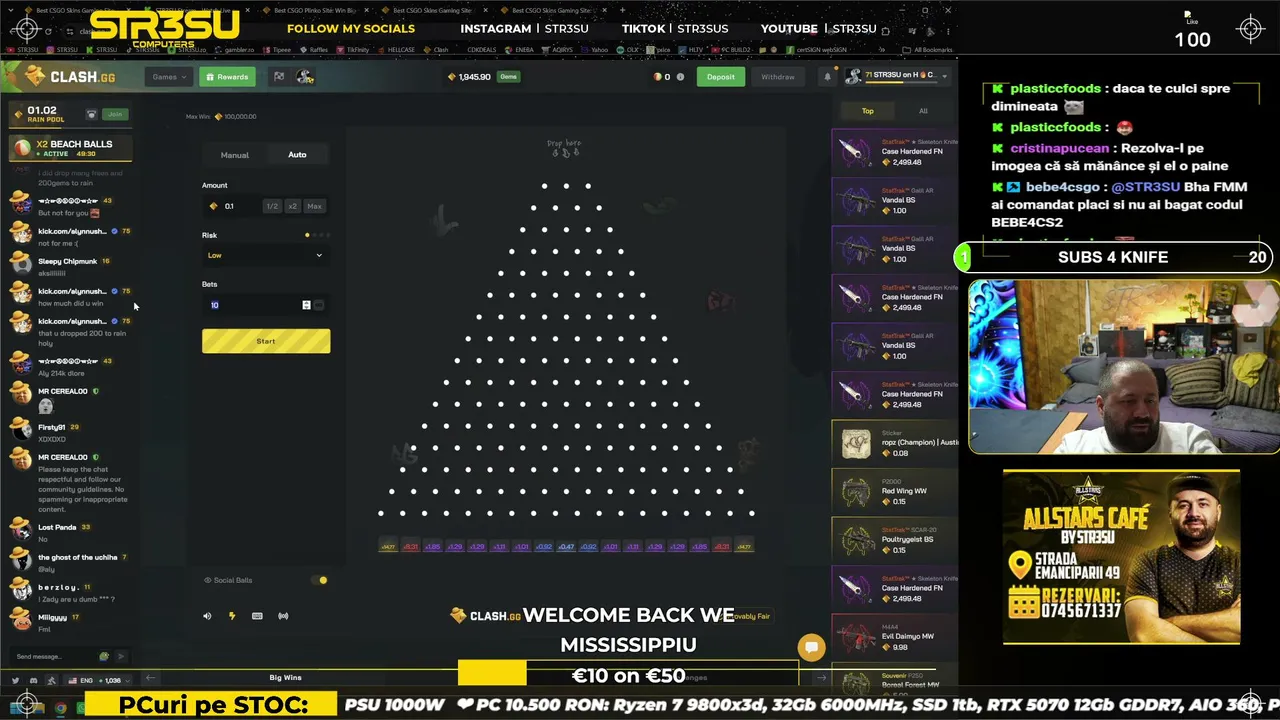
Task: Click the beach ball balance icon
Action: [658, 77]
